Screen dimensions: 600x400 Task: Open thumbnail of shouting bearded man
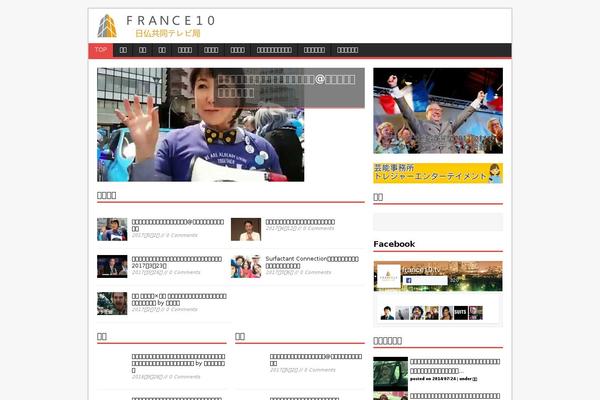[112, 304]
